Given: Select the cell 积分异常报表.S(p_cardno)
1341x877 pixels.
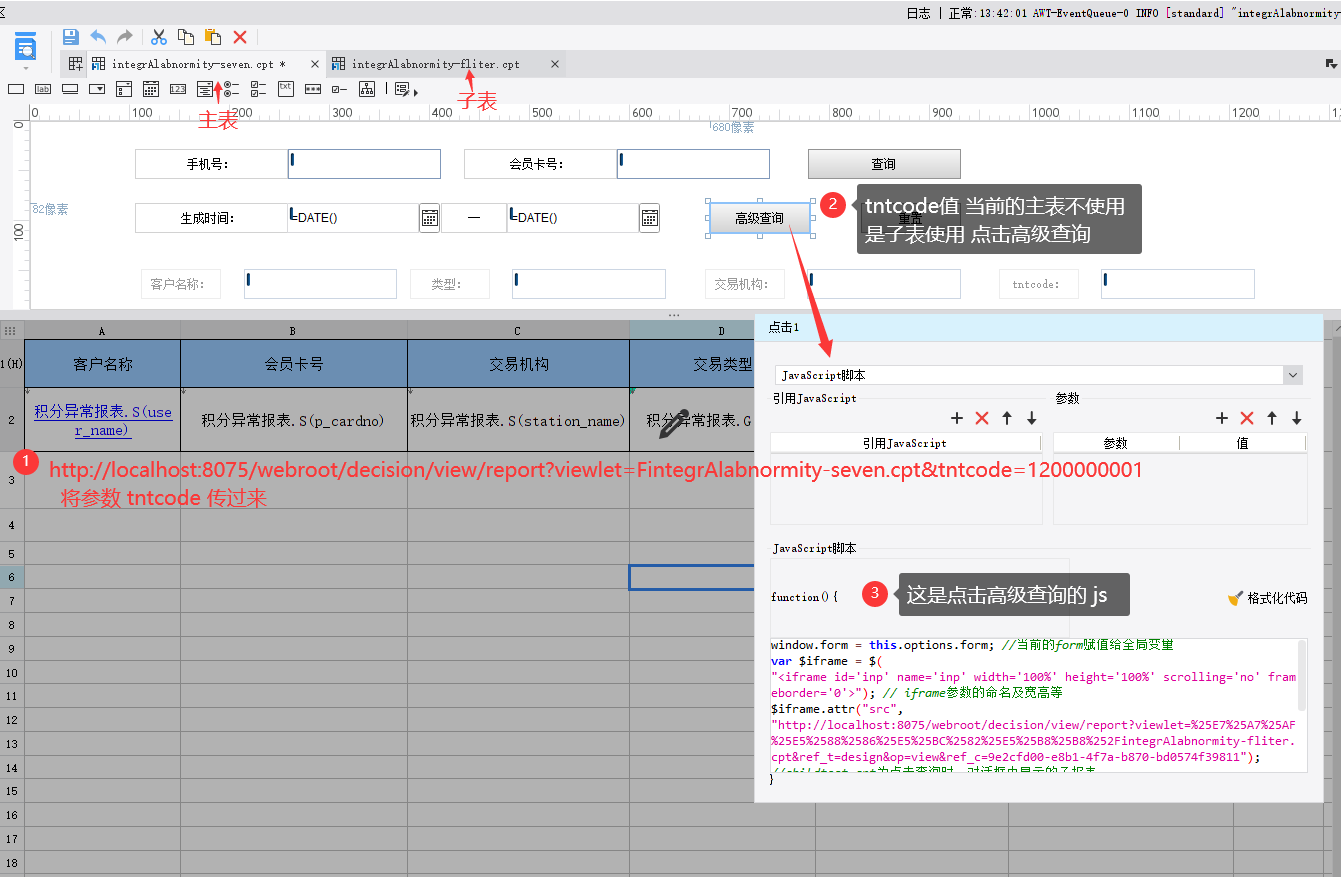Looking at the screenshot, I should coord(293,420).
